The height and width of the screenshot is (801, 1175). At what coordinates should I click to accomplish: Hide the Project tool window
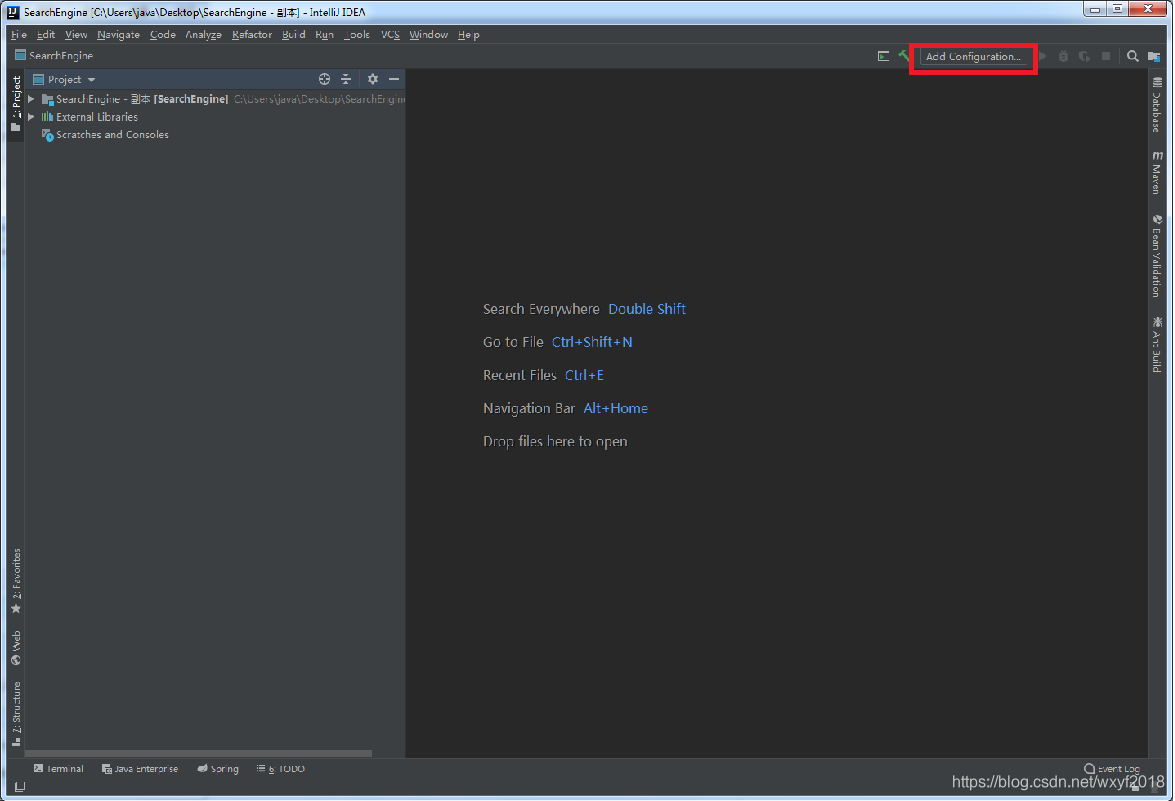tap(393, 79)
